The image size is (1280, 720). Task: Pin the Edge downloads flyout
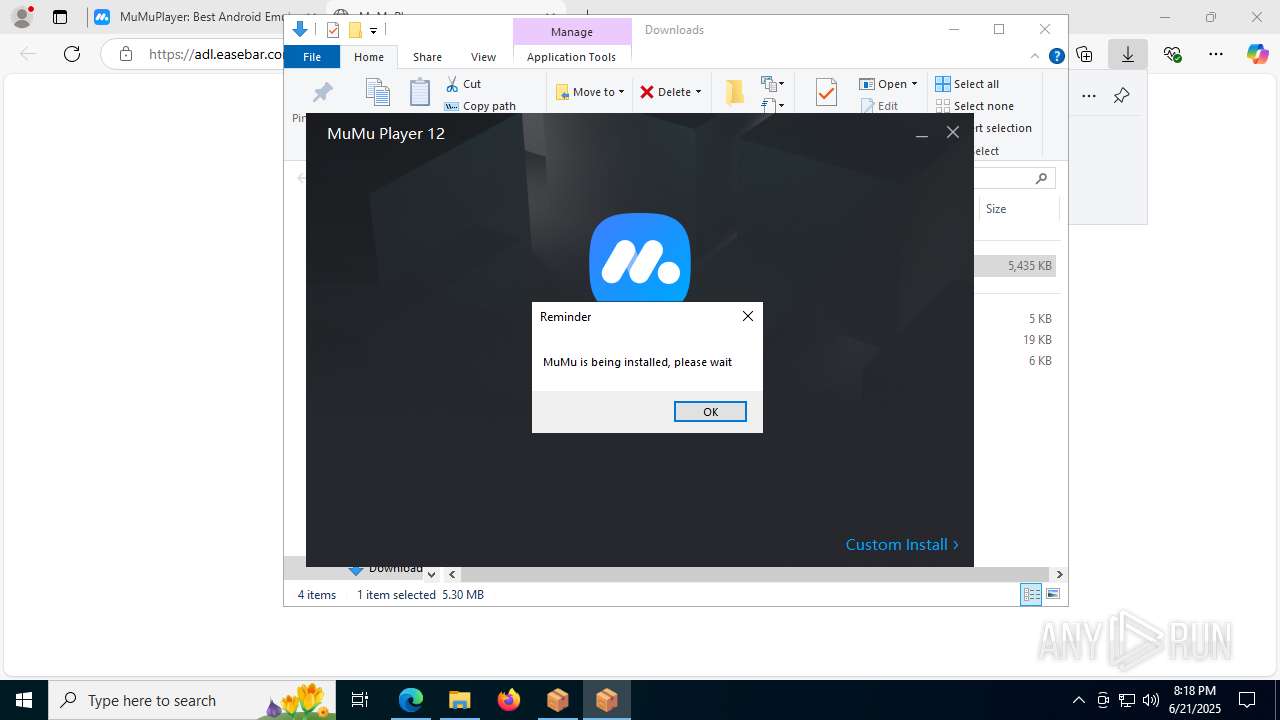click(1121, 96)
